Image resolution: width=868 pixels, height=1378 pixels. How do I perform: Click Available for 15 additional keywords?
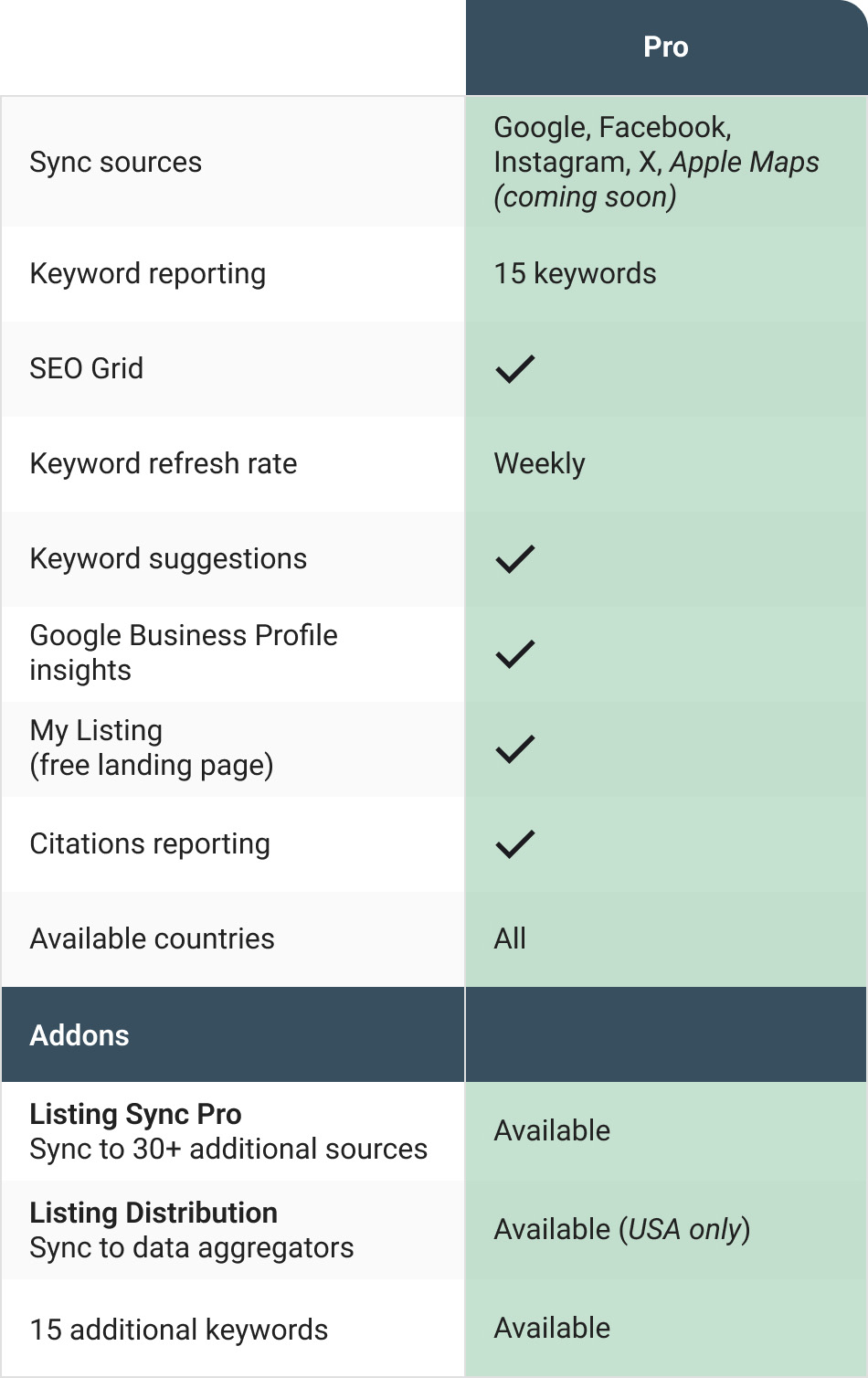click(552, 1329)
